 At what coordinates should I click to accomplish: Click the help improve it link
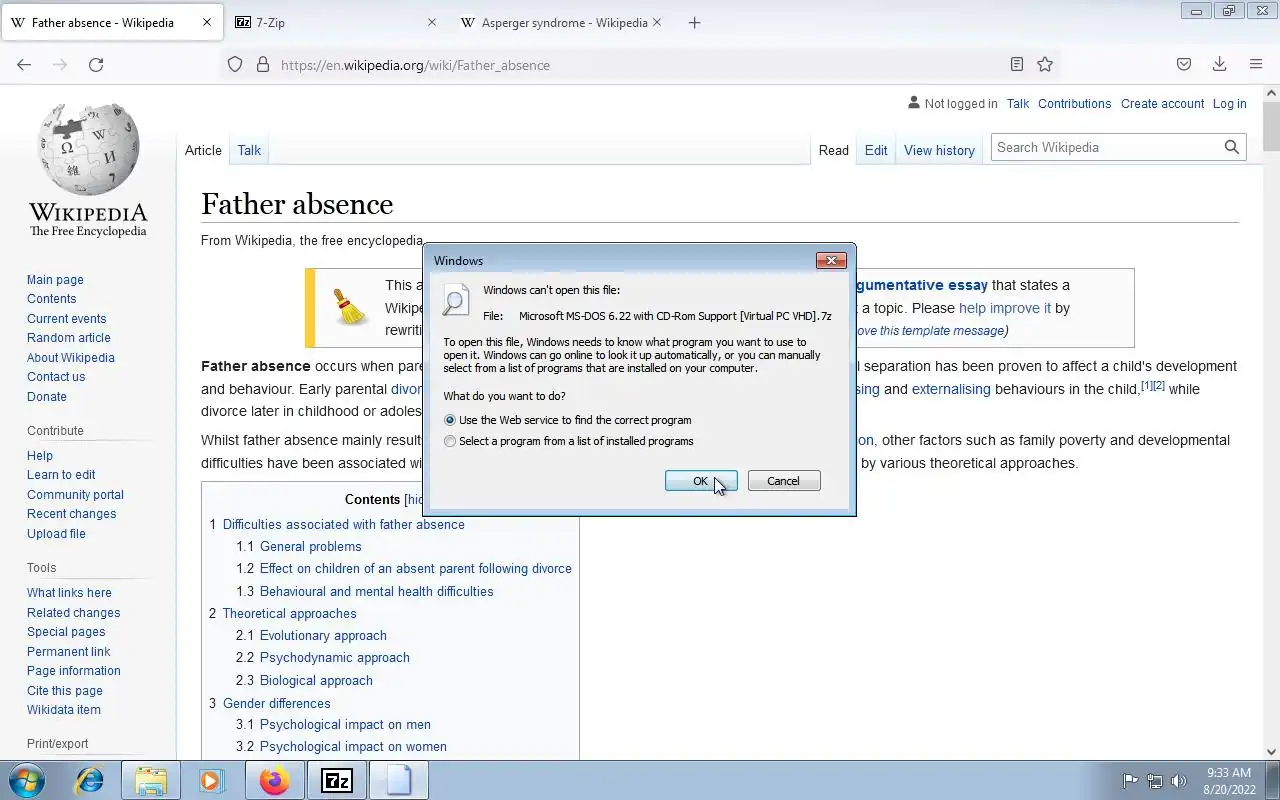1005,308
